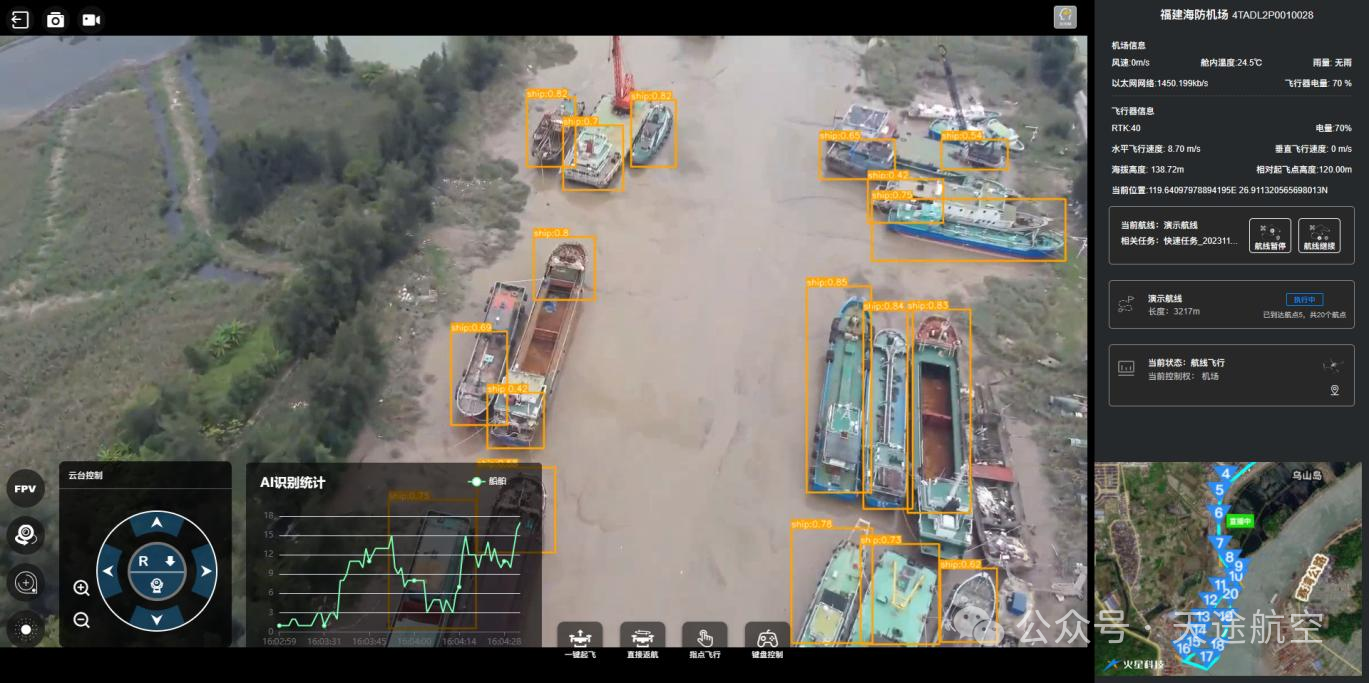Click the gimbal camera rotate icon in left sidebar
Viewport: 1369px width, 683px height.
[25, 535]
